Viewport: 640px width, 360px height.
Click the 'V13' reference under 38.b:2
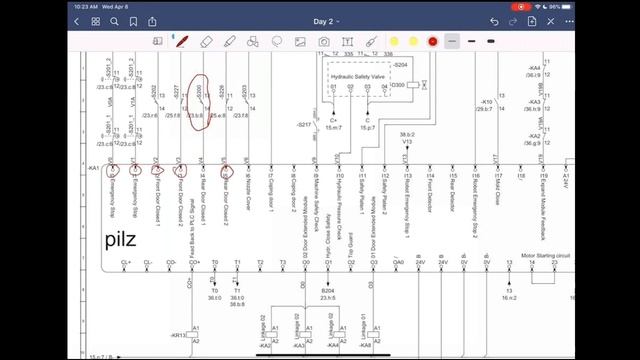[407, 142]
